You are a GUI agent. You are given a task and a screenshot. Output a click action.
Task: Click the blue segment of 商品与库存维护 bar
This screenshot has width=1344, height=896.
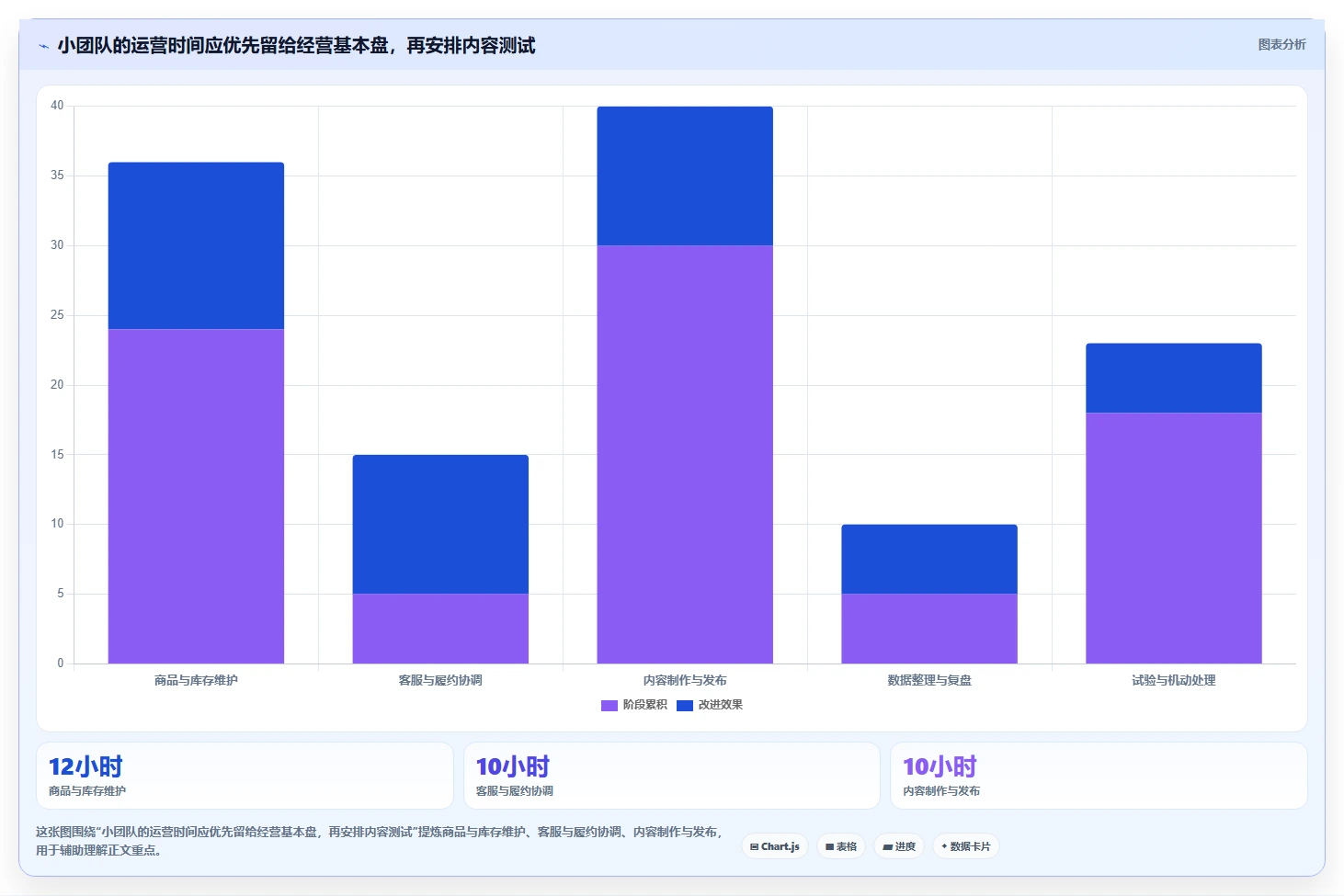pos(196,245)
